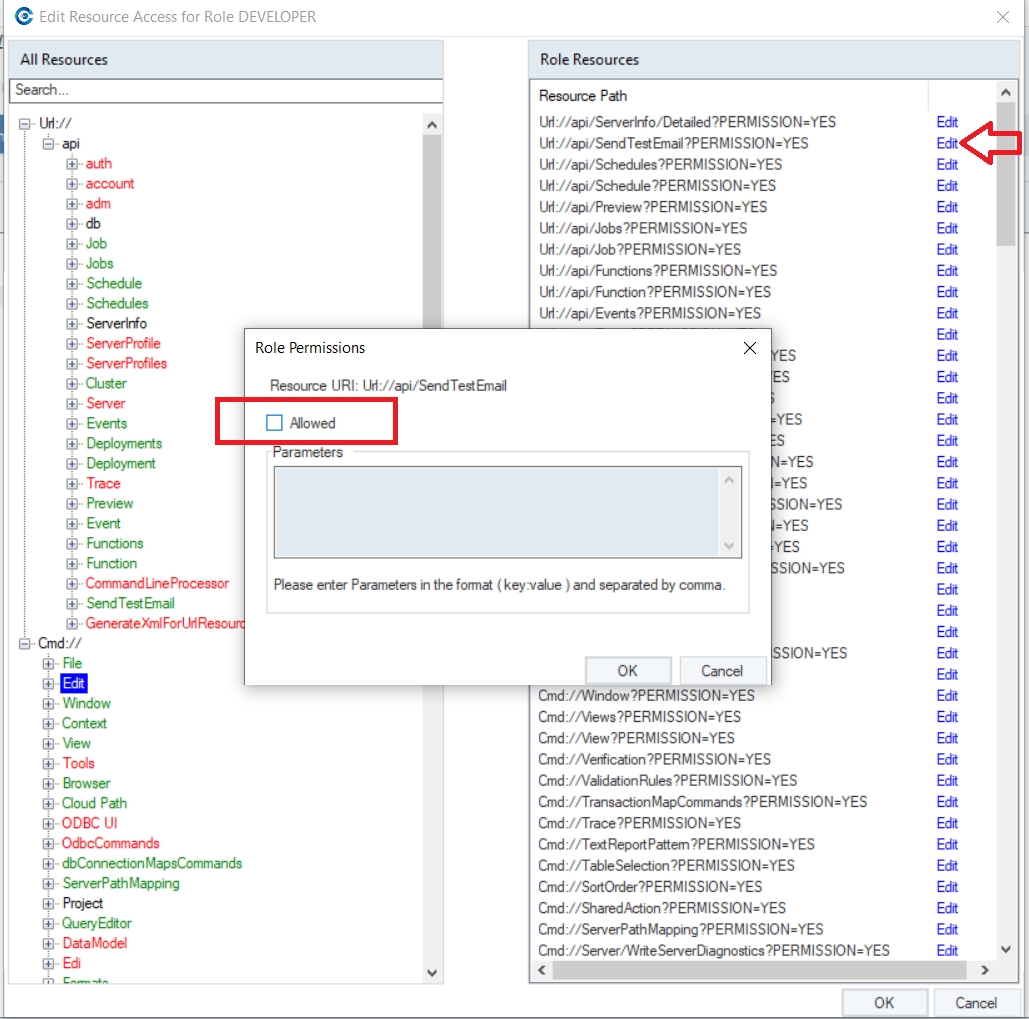Click inside the Parameters text area
Viewport: 1029px width, 1019px height.
pyautogui.click(x=497, y=511)
